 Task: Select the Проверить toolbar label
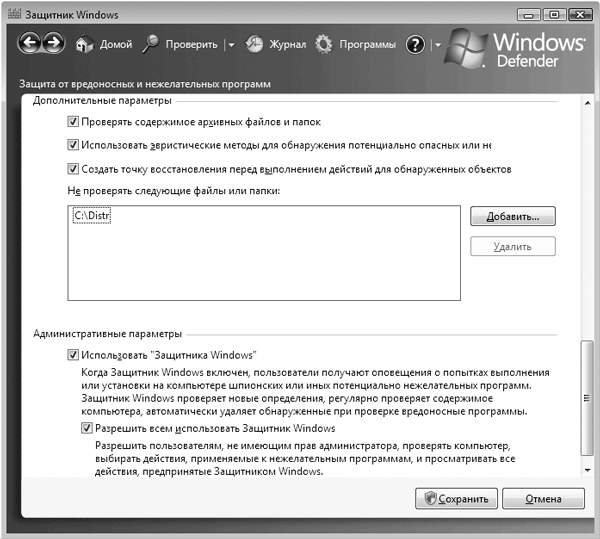191,44
